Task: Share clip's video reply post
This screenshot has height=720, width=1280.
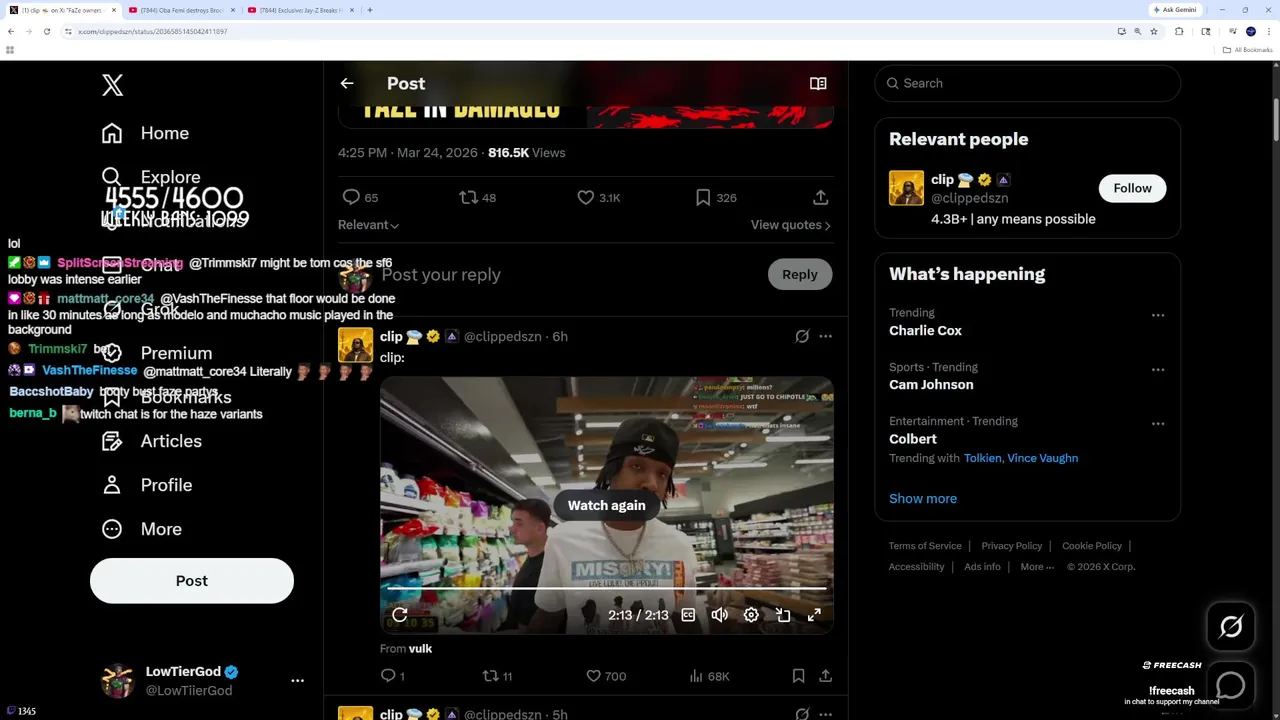Action: [x=825, y=677]
